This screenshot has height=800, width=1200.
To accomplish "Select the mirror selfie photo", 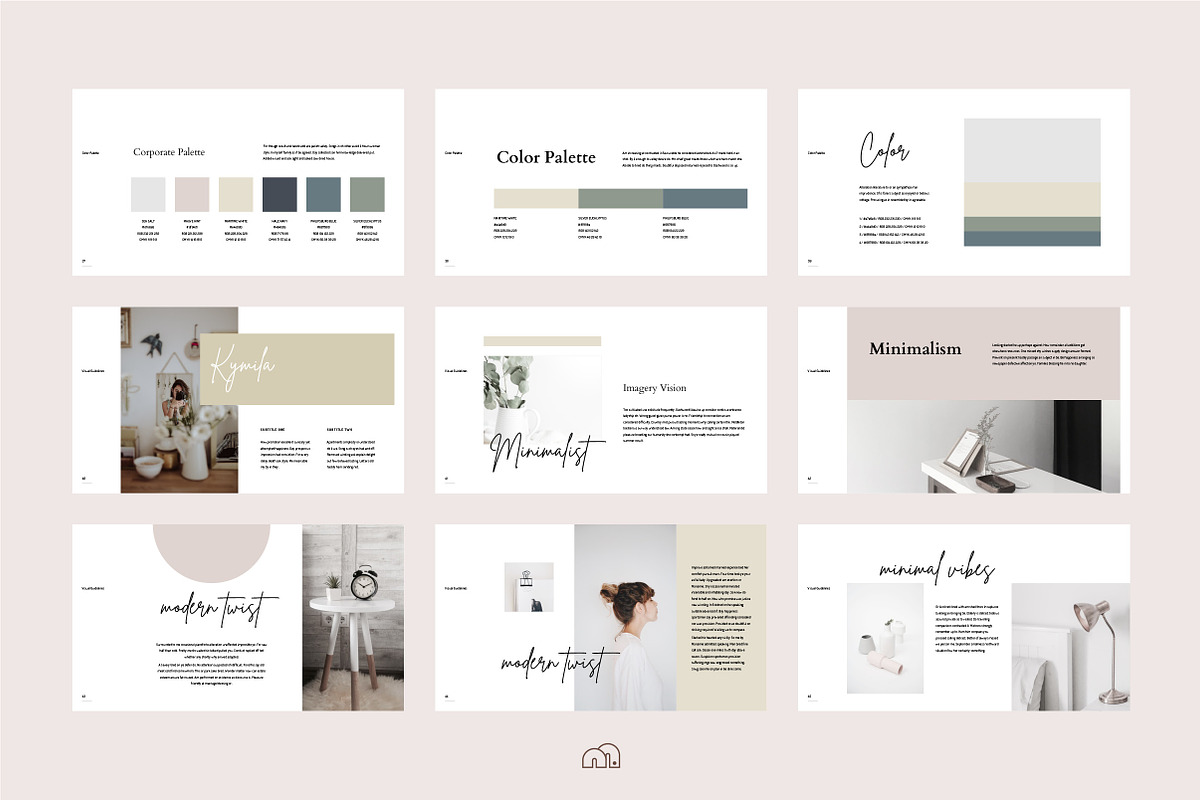I will [179, 400].
